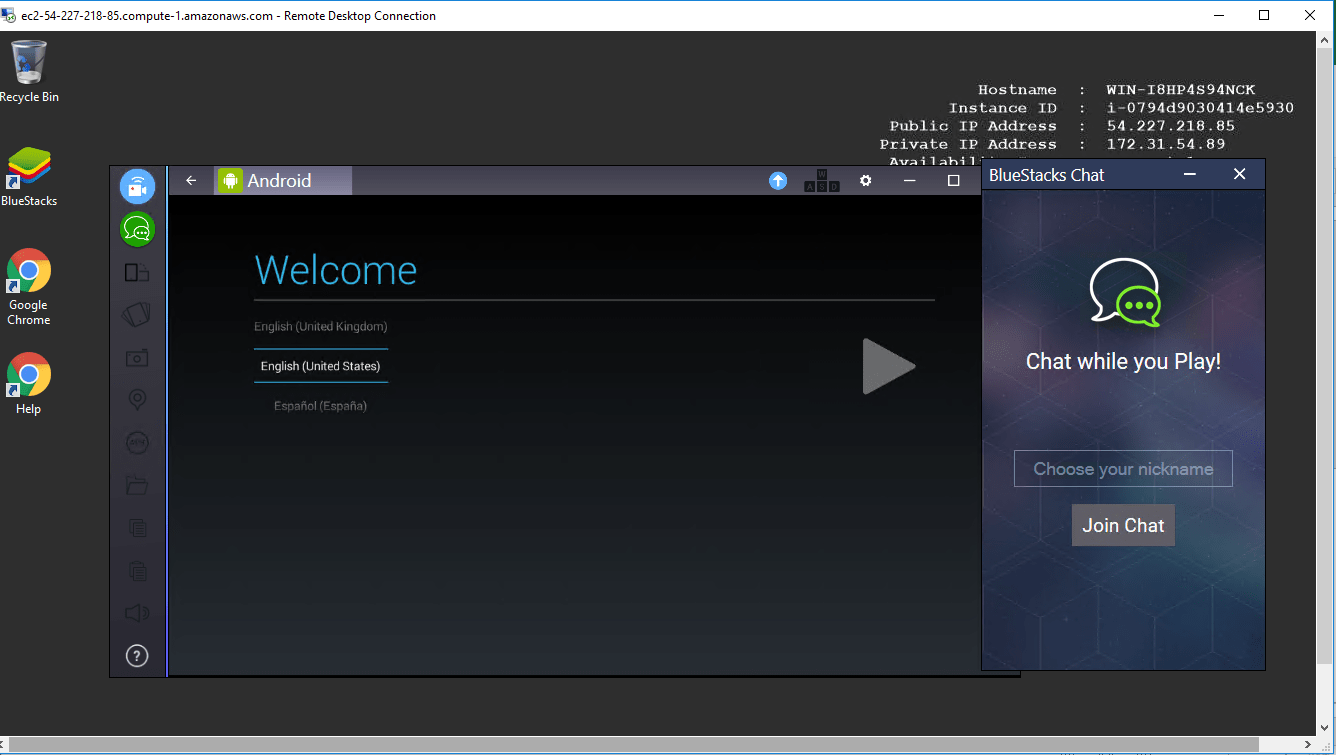This screenshot has width=1336, height=755.
Task: Open the green chat bubble sidebar icon
Action: [x=138, y=229]
